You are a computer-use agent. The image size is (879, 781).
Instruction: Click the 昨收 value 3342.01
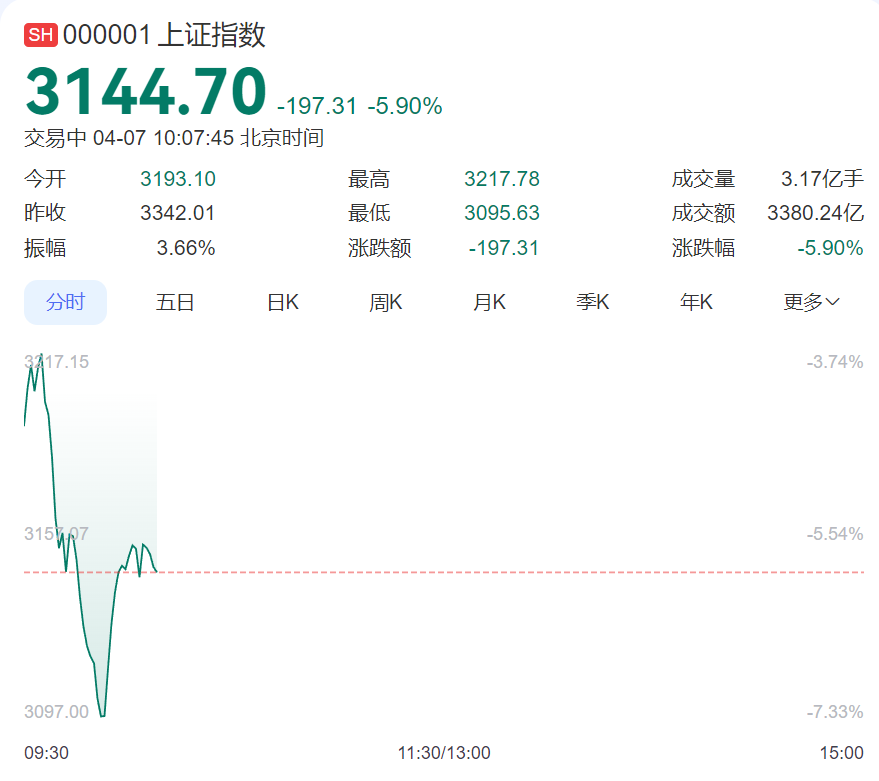[x=178, y=214]
